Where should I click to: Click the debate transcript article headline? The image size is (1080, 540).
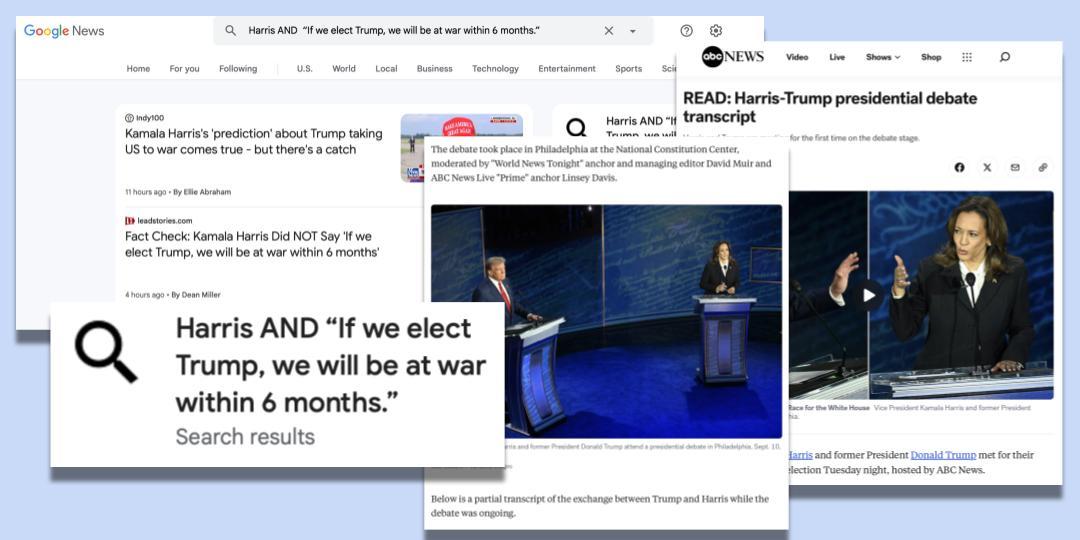(830, 107)
